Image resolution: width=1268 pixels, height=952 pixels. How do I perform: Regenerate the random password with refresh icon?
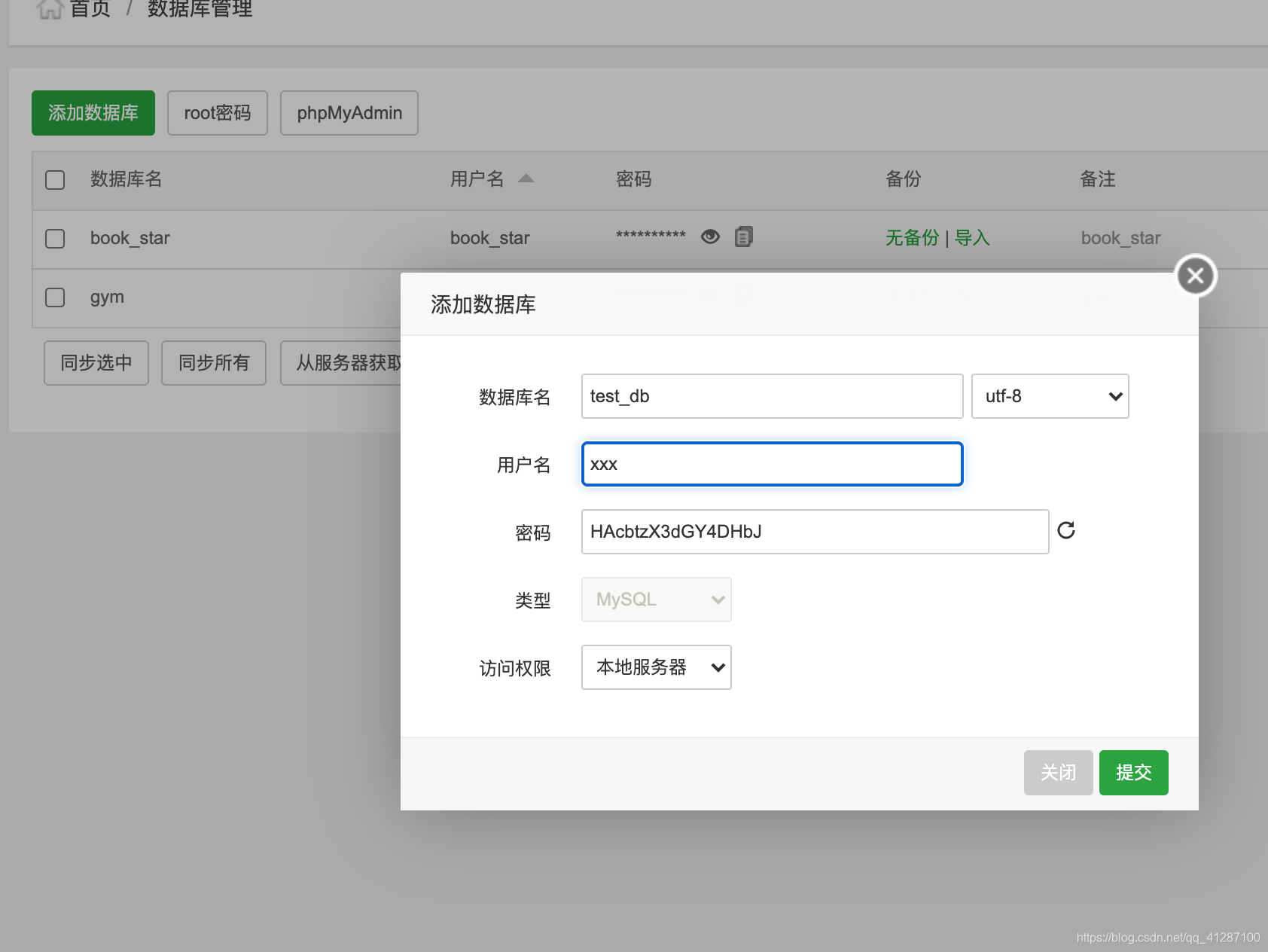1066,531
